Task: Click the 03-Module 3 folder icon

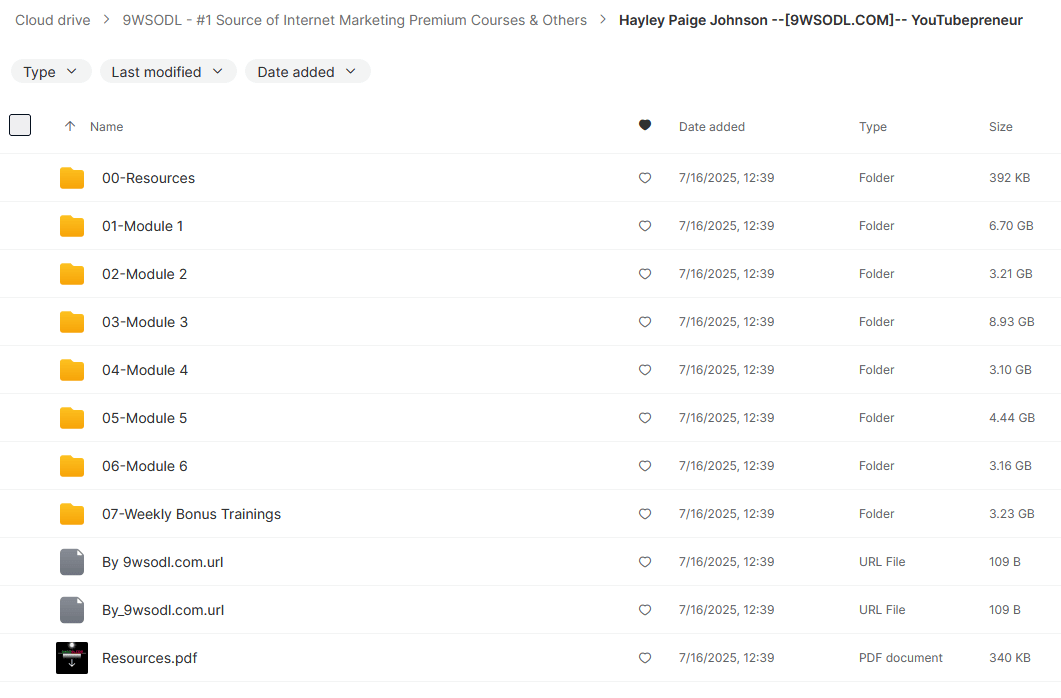Action: 72,322
